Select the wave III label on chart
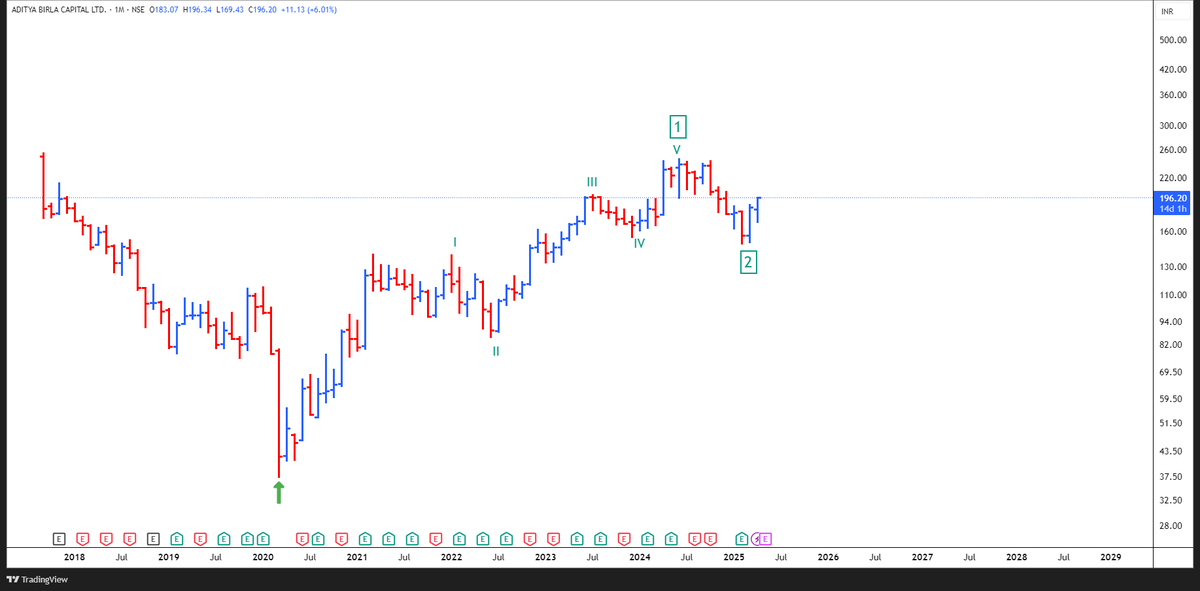 coord(592,181)
